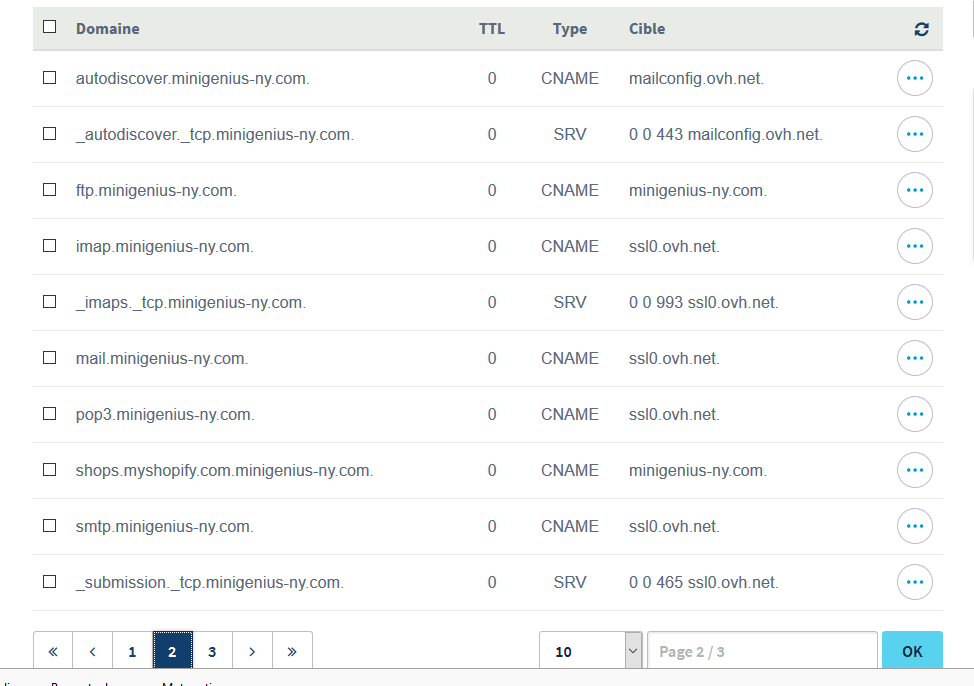The width and height of the screenshot is (974, 686).
Task: Open actions for mail.minigenius-ny.com row
Action: click(914, 358)
